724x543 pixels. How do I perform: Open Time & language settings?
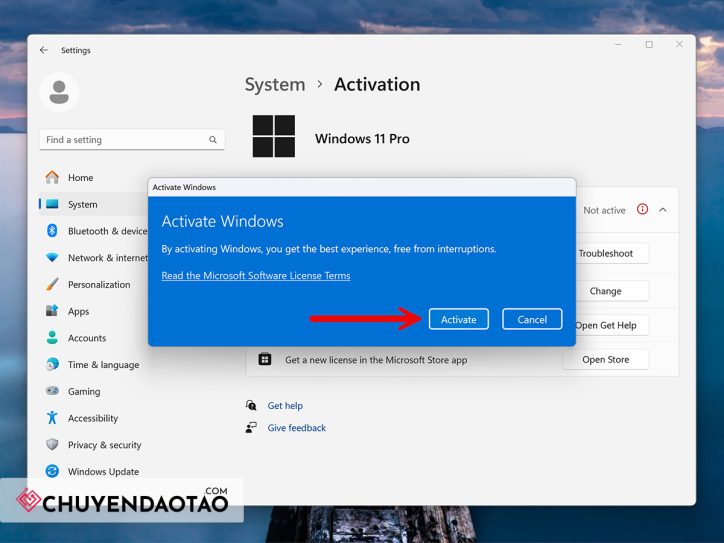103,365
